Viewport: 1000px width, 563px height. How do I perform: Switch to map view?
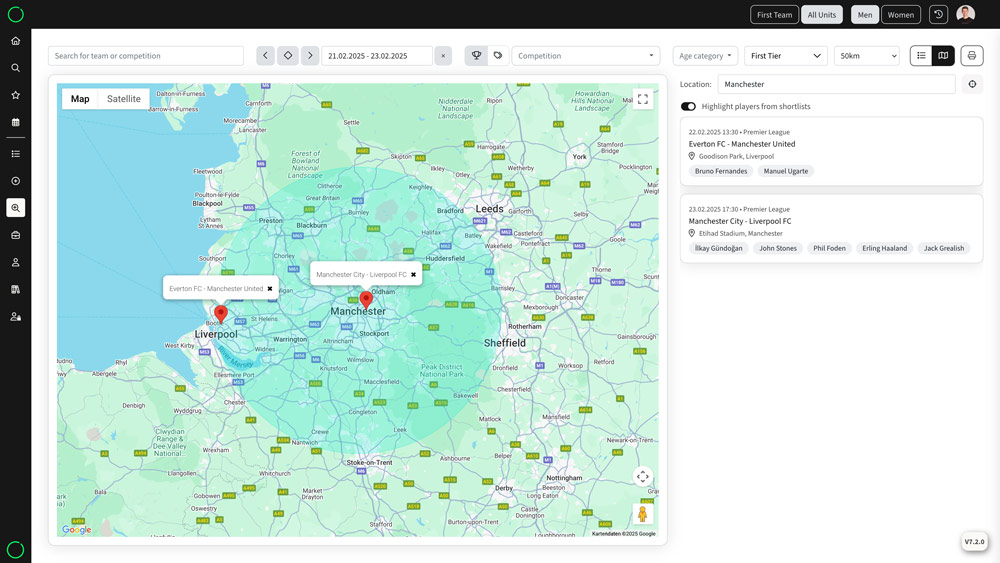pyautogui.click(x=943, y=55)
